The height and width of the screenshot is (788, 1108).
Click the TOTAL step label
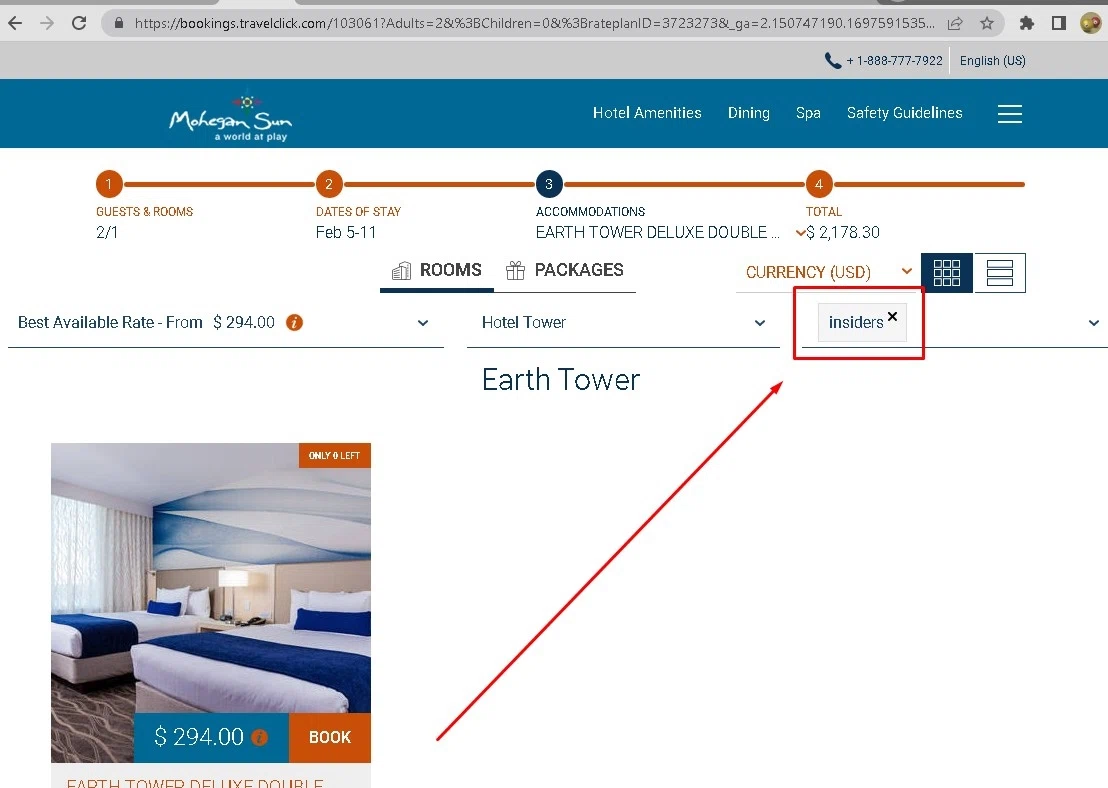[x=823, y=212]
